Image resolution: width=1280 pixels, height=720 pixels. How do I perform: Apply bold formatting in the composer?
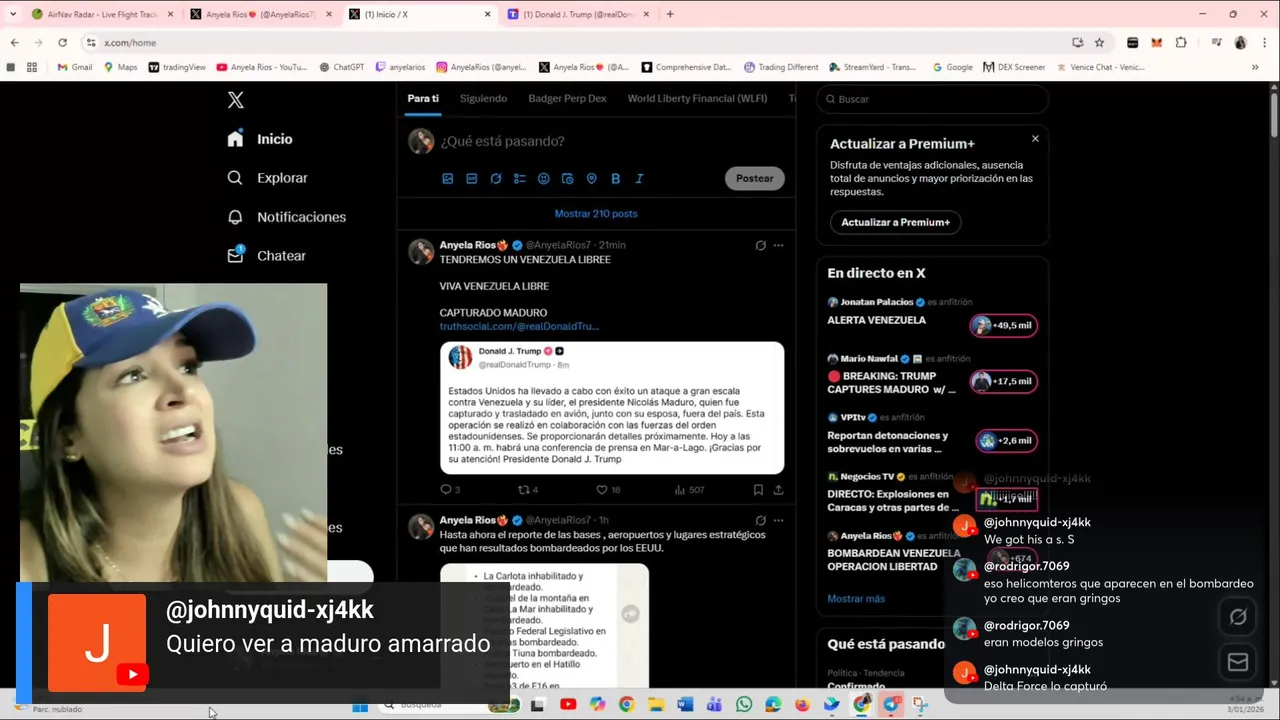tap(616, 178)
